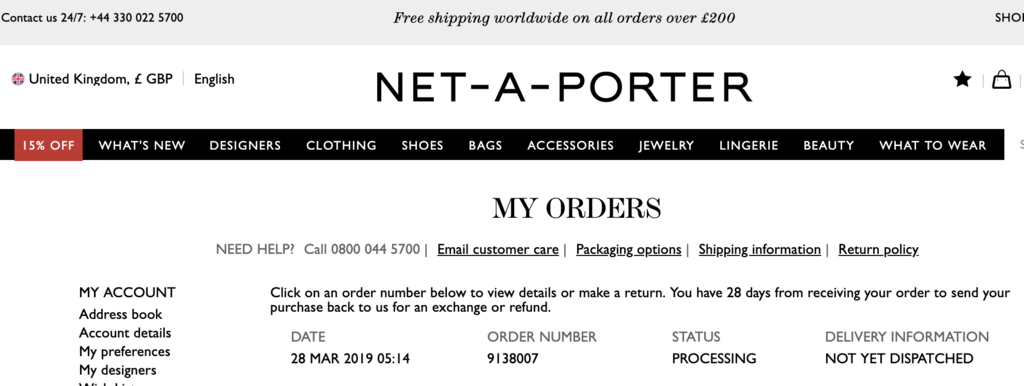Viewport: 1024px width, 386px height.
Task: Open the DESIGNERS menu
Action: coord(245,145)
